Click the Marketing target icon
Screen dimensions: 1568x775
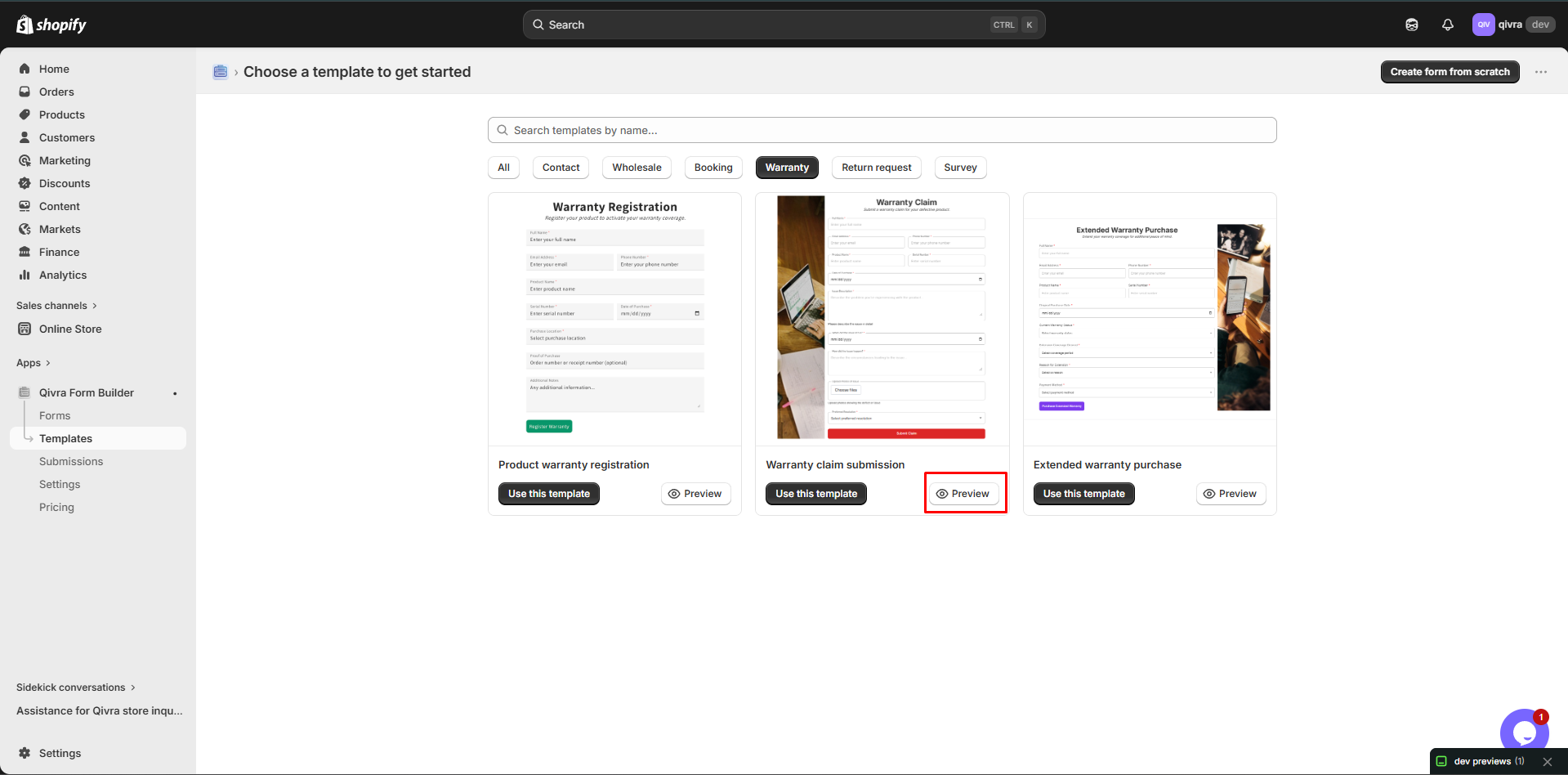click(x=25, y=160)
